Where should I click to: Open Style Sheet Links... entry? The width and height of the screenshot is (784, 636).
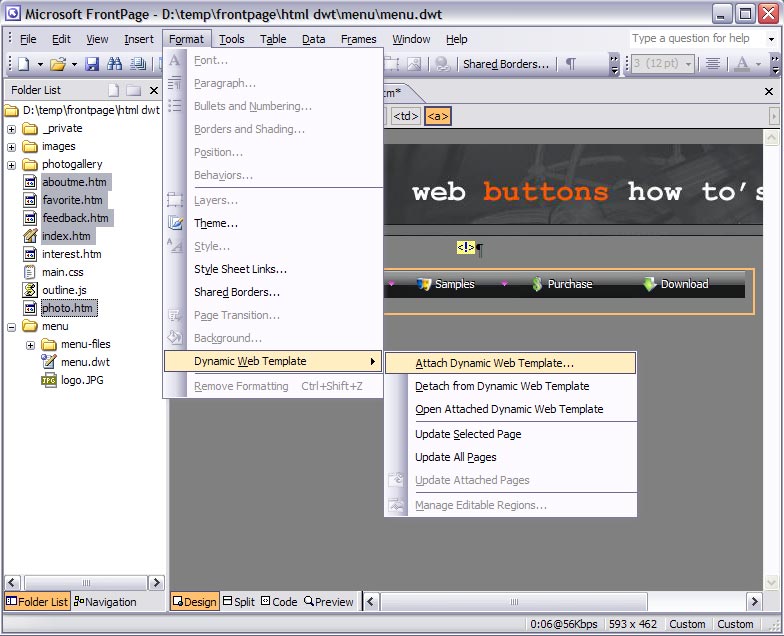273,269
